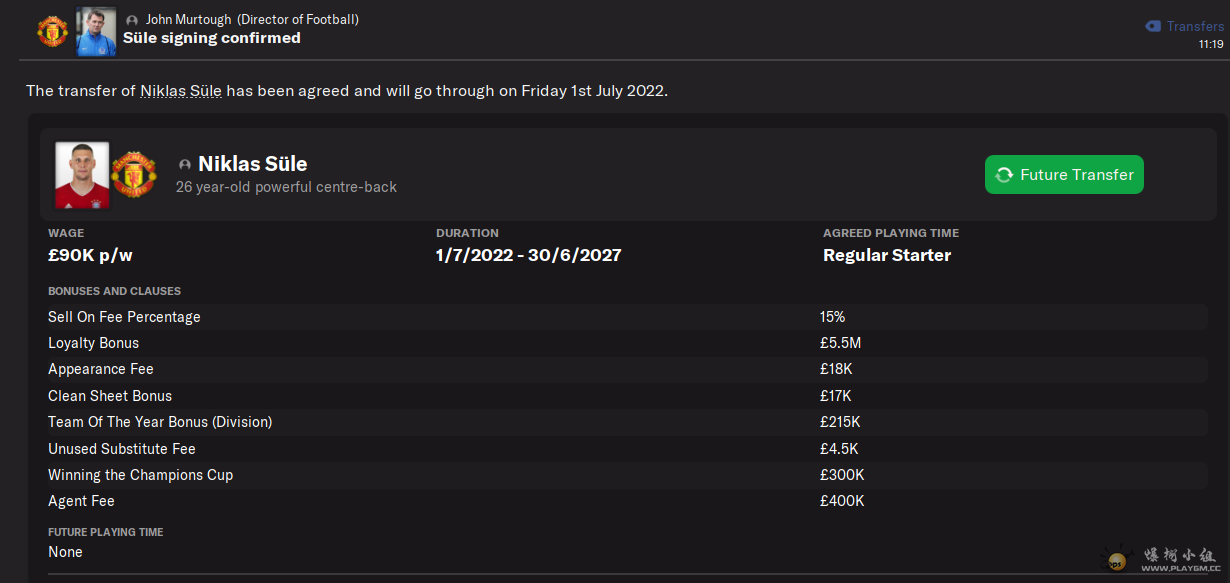Select the Loyalty Bonus clause row
The height and width of the screenshot is (583, 1230).
[625, 343]
